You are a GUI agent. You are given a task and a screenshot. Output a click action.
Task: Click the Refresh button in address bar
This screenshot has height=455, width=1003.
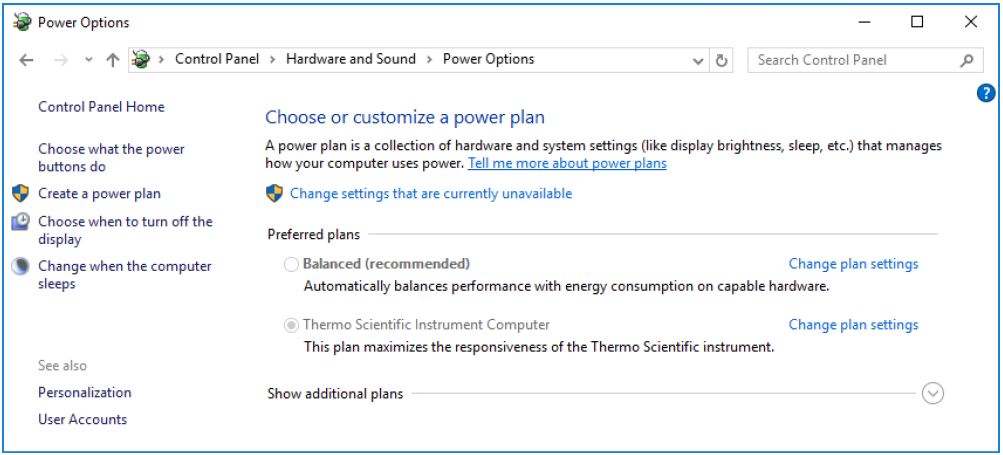coord(722,60)
